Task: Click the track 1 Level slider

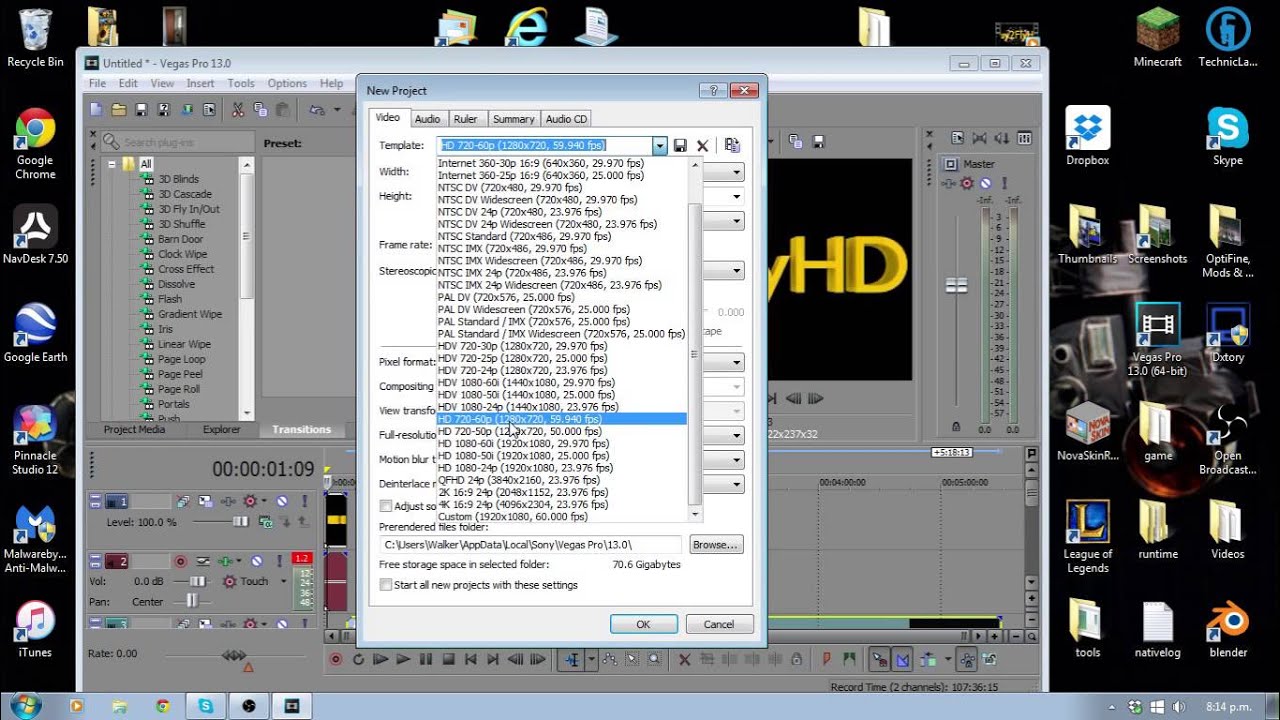Action: 239,522
